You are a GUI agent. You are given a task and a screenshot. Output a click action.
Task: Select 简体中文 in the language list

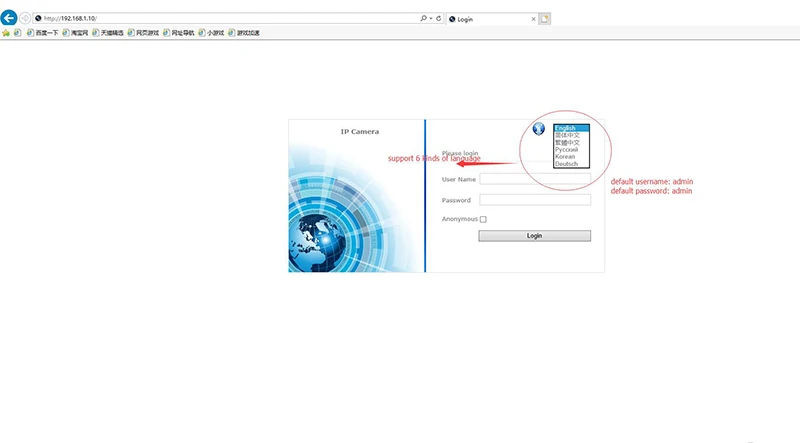click(x=571, y=135)
